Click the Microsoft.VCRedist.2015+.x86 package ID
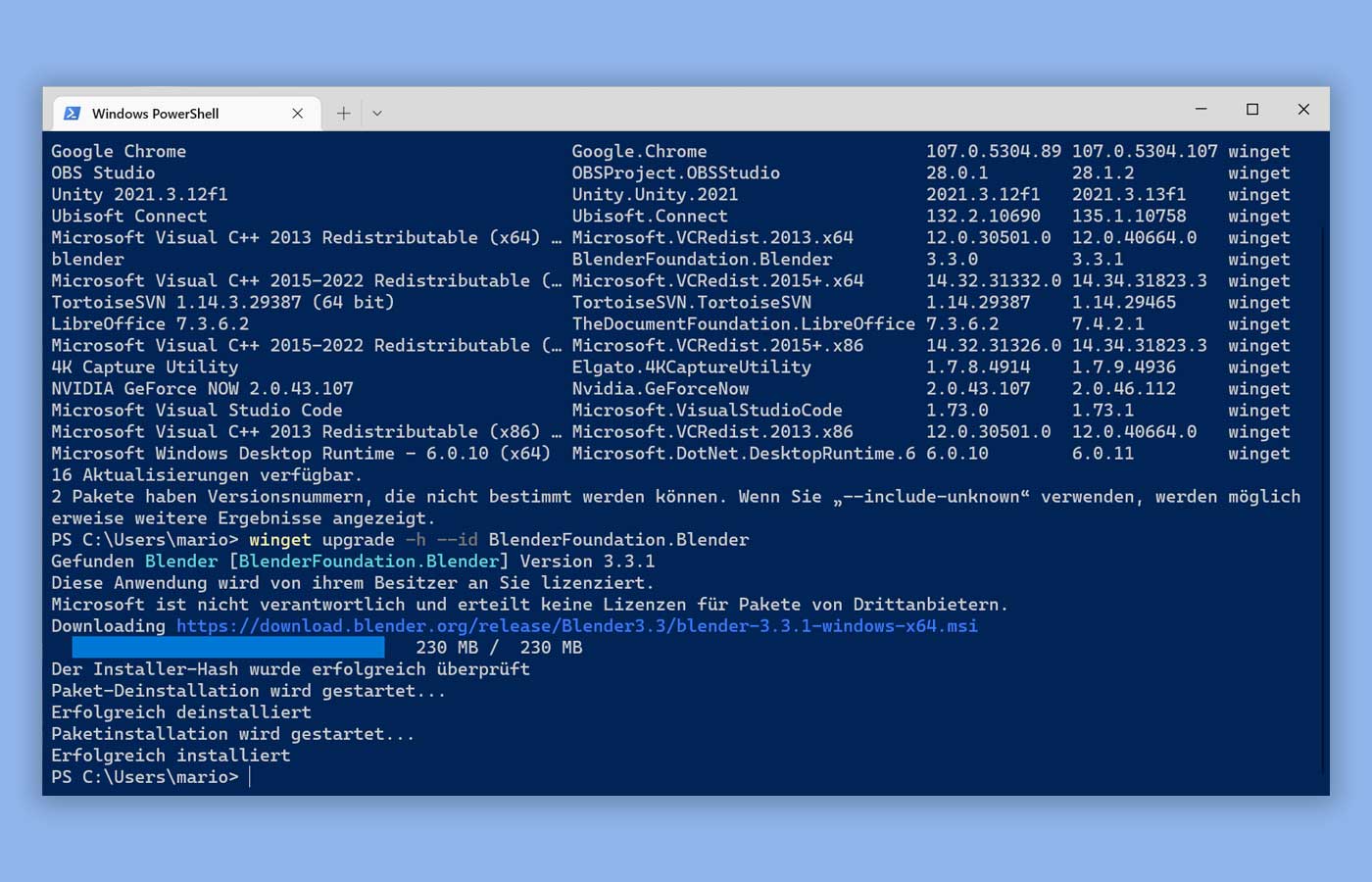The image size is (1372, 882). tap(717, 345)
